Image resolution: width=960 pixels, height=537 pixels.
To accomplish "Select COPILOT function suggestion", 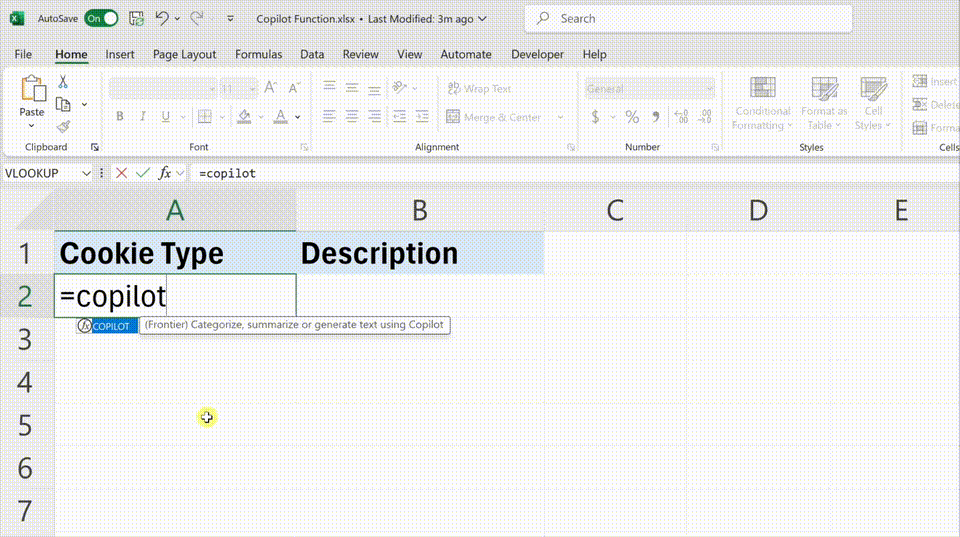I will [x=107, y=326].
